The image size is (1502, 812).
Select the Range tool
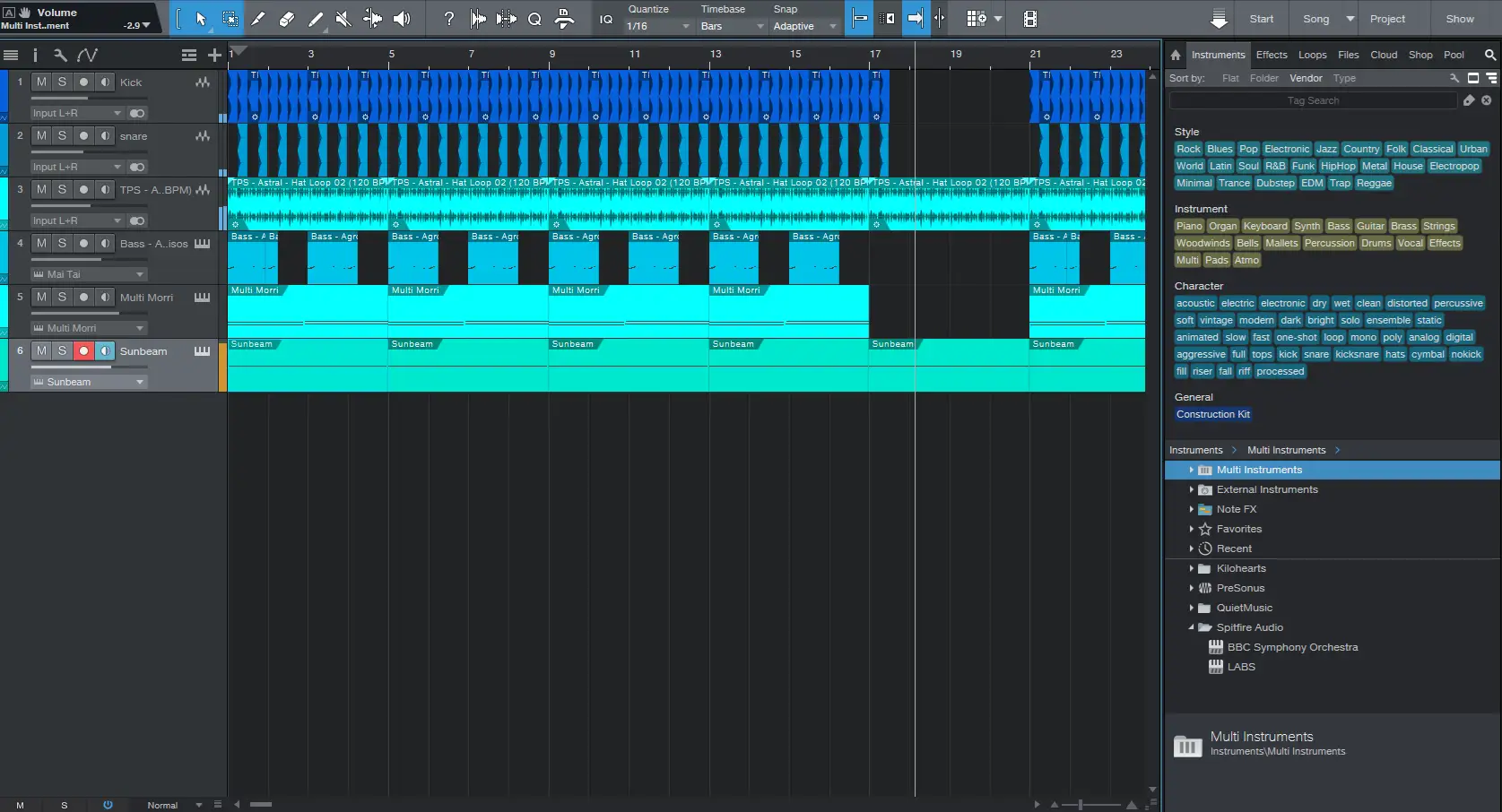(230, 19)
